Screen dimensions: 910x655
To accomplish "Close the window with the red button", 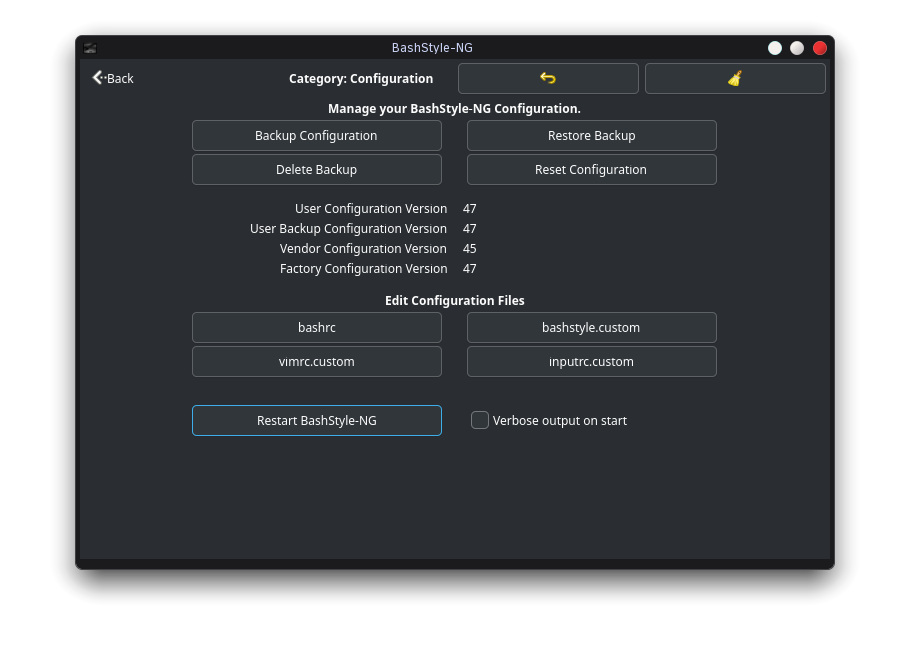I will pyautogui.click(x=819, y=48).
